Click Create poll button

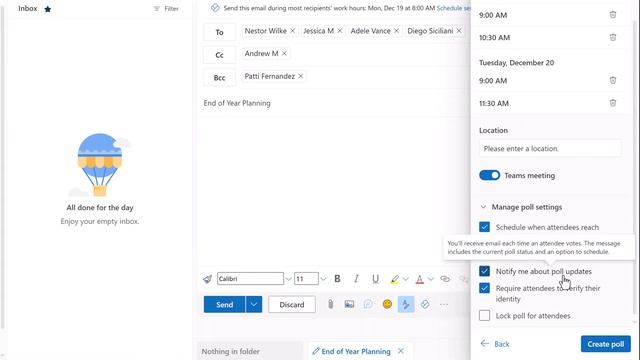tap(606, 344)
